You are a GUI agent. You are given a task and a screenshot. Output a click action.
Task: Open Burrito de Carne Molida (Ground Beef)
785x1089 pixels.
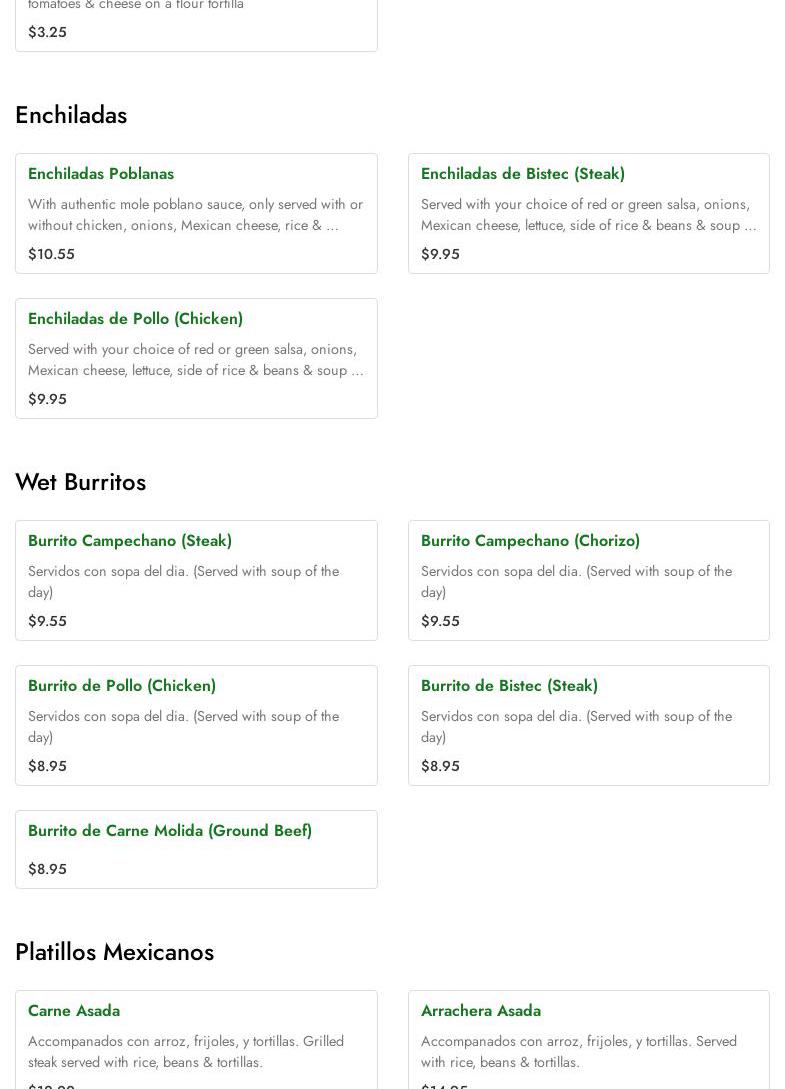point(170,831)
